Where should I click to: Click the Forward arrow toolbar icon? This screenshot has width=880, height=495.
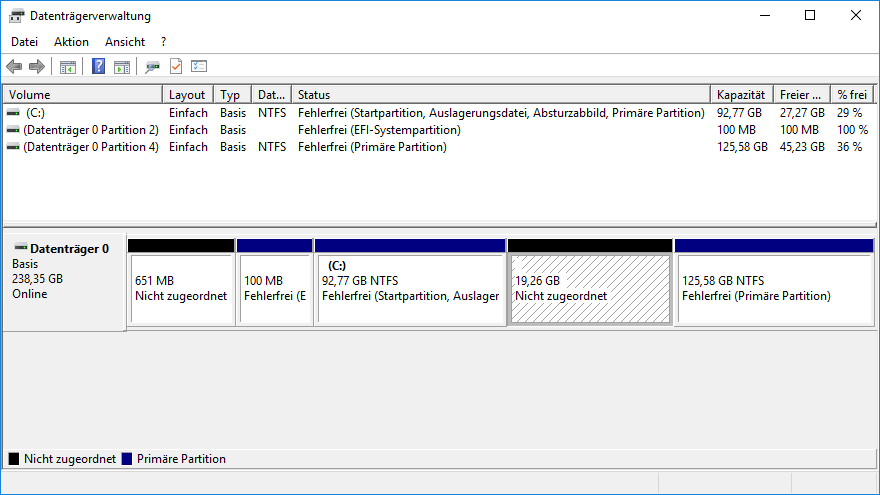[37, 67]
